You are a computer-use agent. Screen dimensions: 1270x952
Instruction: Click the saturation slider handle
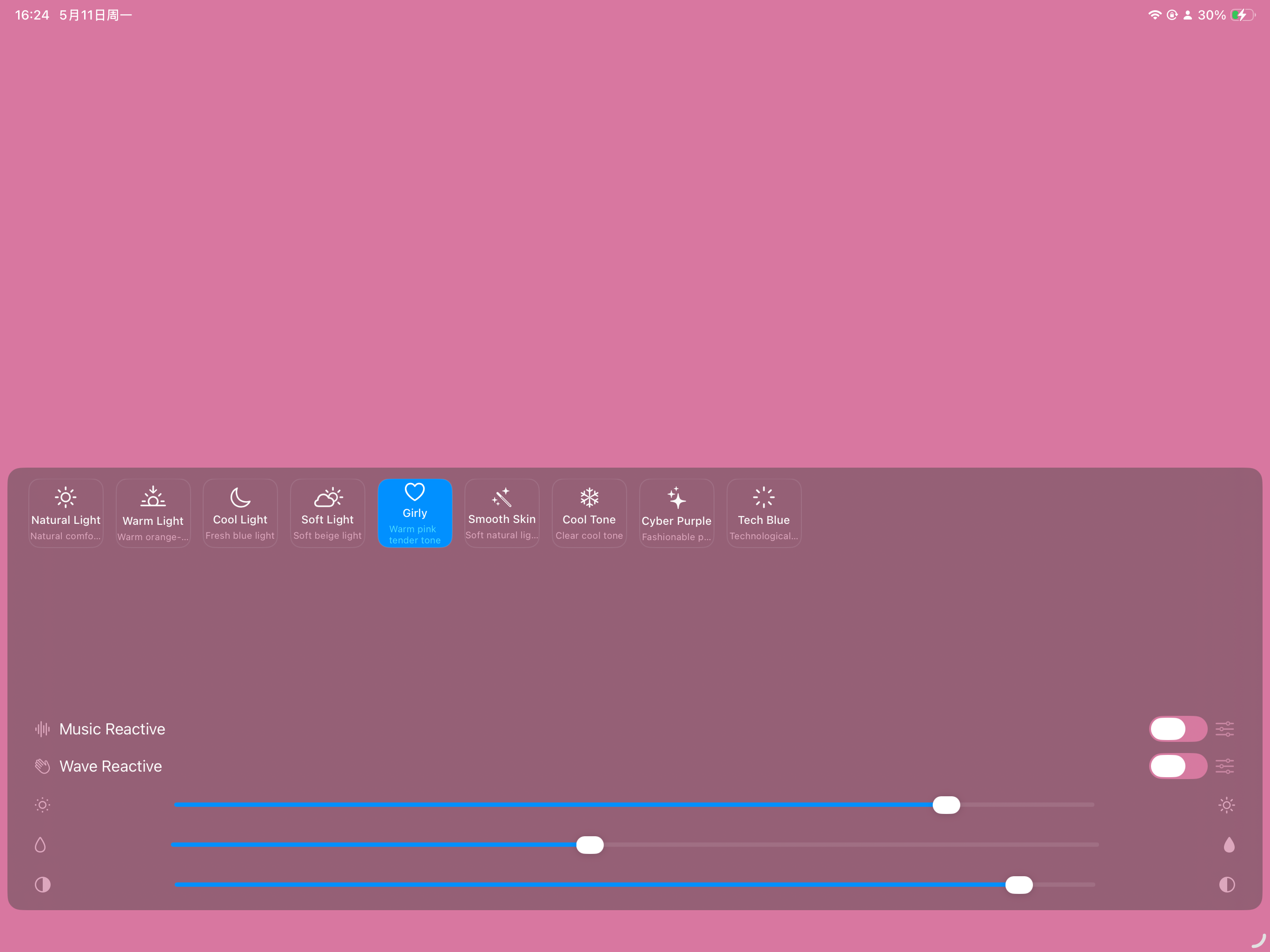[589, 845]
